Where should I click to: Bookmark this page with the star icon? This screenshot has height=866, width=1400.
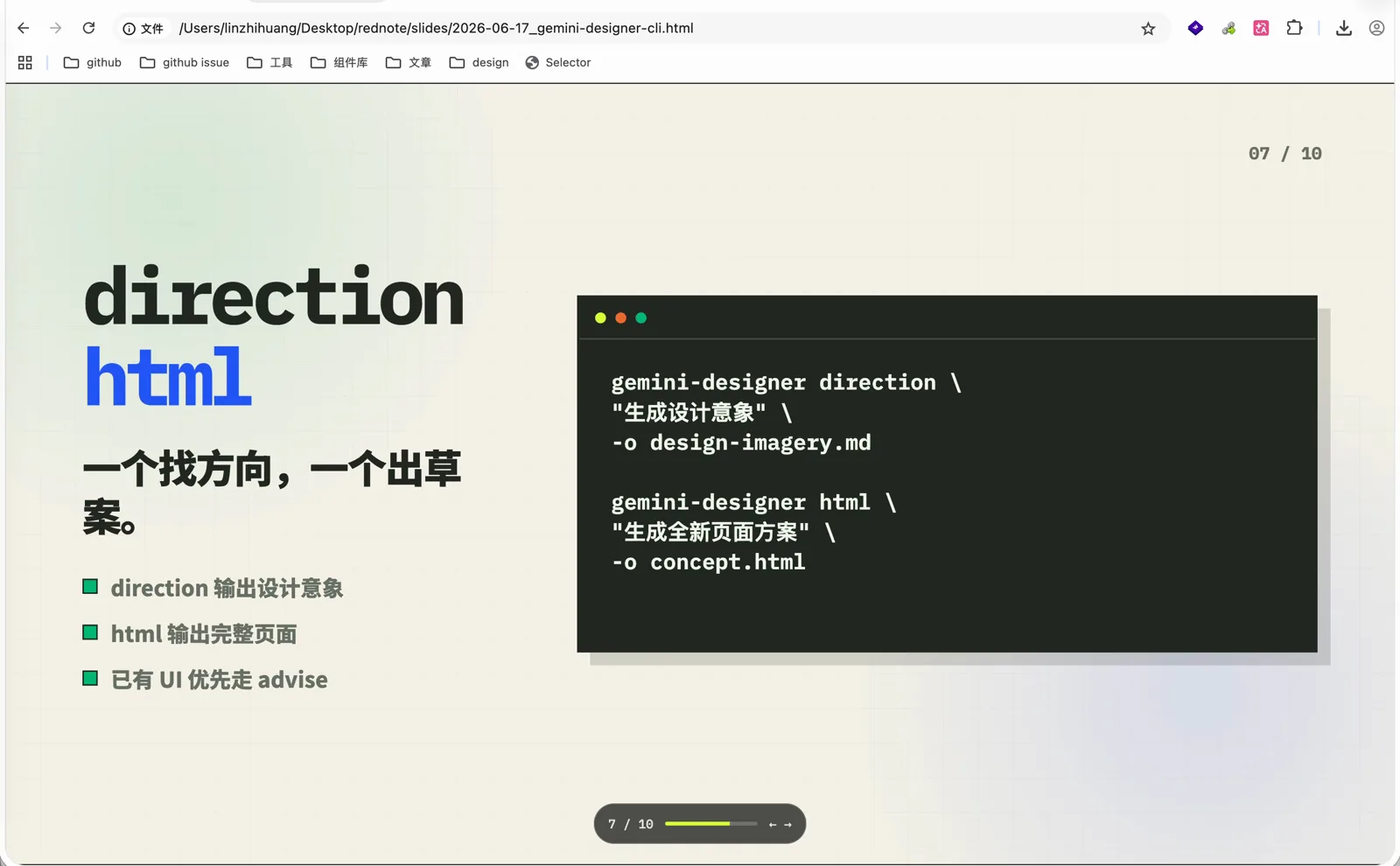pyautogui.click(x=1148, y=29)
